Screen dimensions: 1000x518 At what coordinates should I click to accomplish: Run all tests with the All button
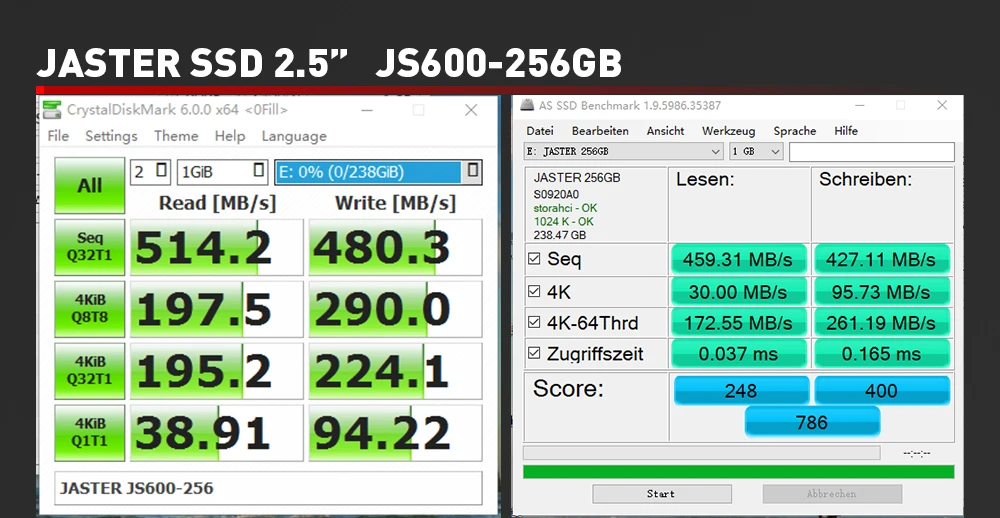89,186
